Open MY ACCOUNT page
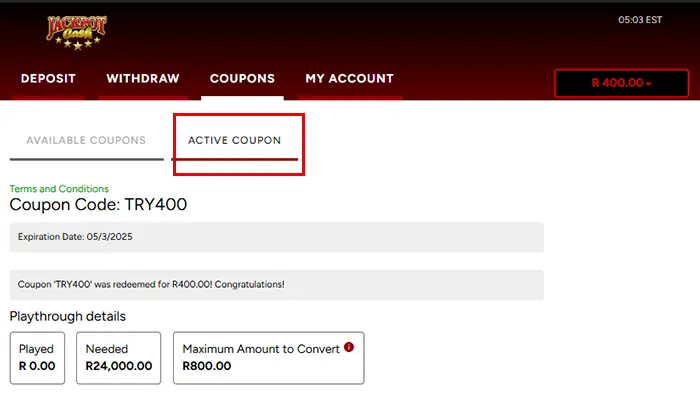The width and height of the screenshot is (700, 400). [x=349, y=79]
